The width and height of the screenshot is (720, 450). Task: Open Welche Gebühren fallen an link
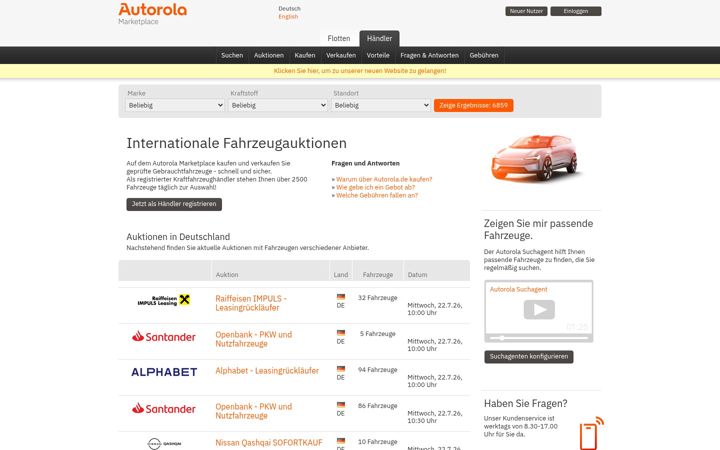click(377, 195)
